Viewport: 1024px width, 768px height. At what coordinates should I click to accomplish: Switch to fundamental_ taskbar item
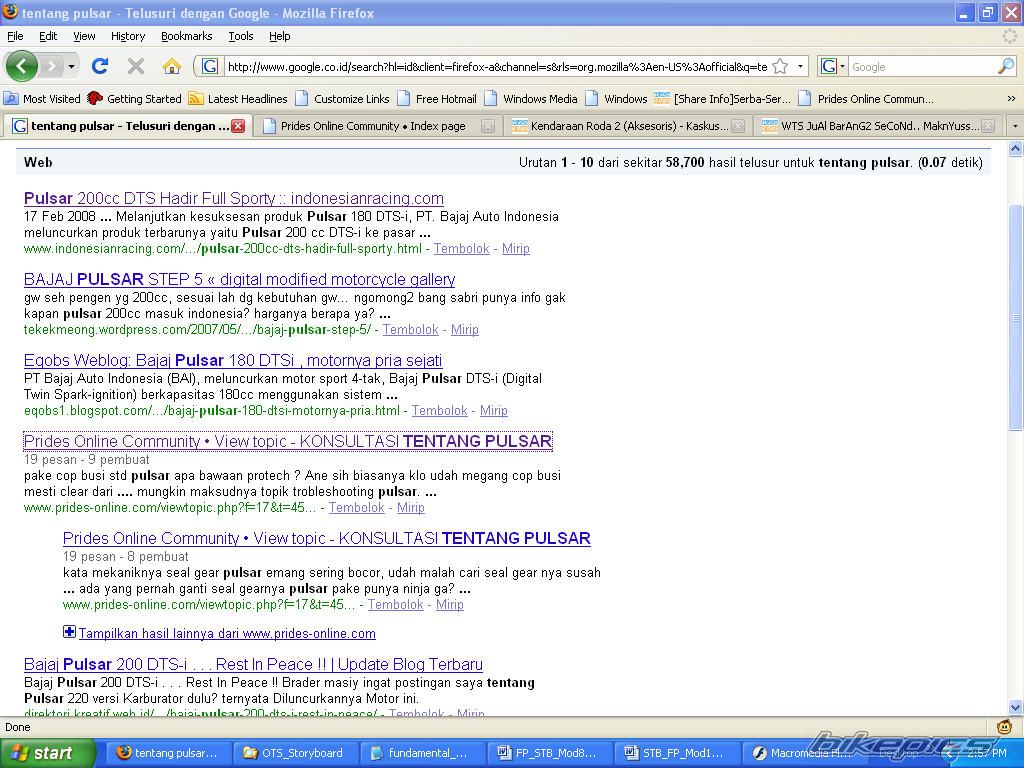pyautogui.click(x=423, y=753)
